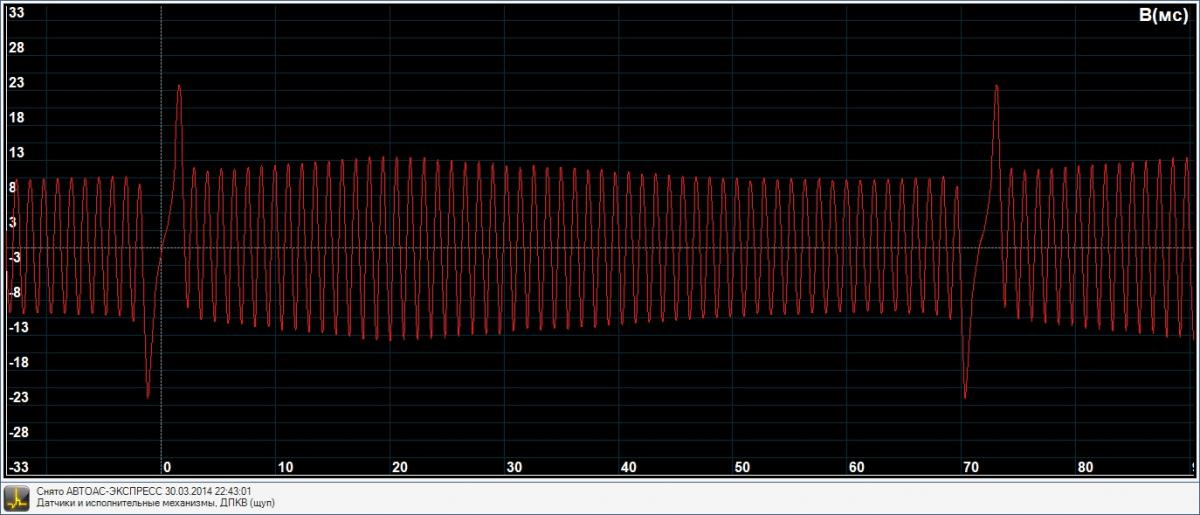Viewport: 1200px width, 515px height.
Task: Click the 28 volt axis label
Action: click(16, 47)
